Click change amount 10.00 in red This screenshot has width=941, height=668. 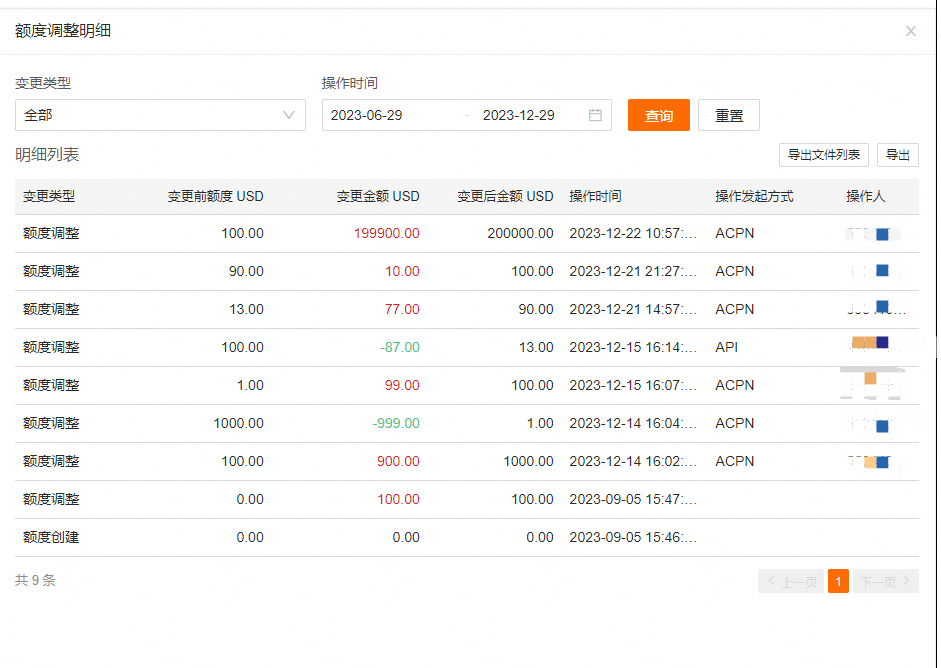[402, 271]
